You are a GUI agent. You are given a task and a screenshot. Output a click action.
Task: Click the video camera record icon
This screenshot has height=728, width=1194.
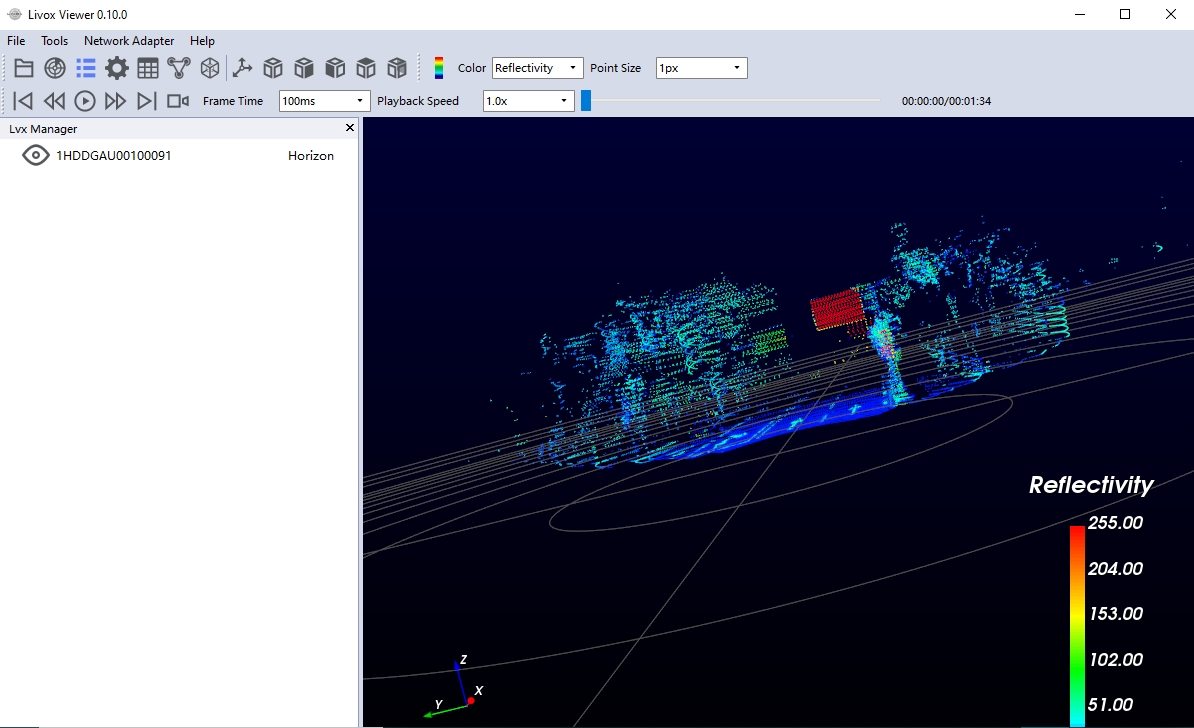tap(177, 101)
